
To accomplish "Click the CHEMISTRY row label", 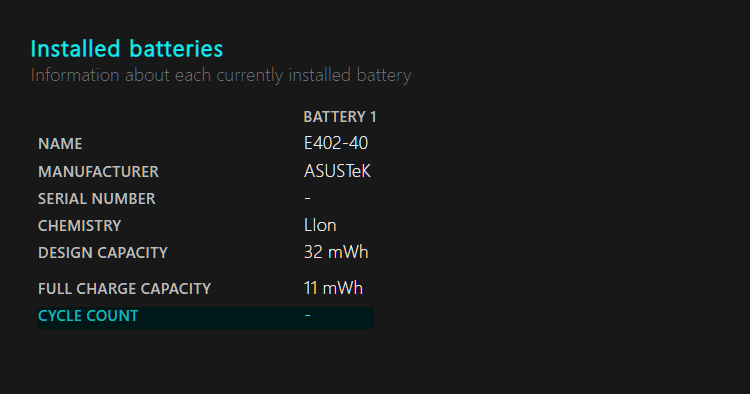I will [79, 226].
